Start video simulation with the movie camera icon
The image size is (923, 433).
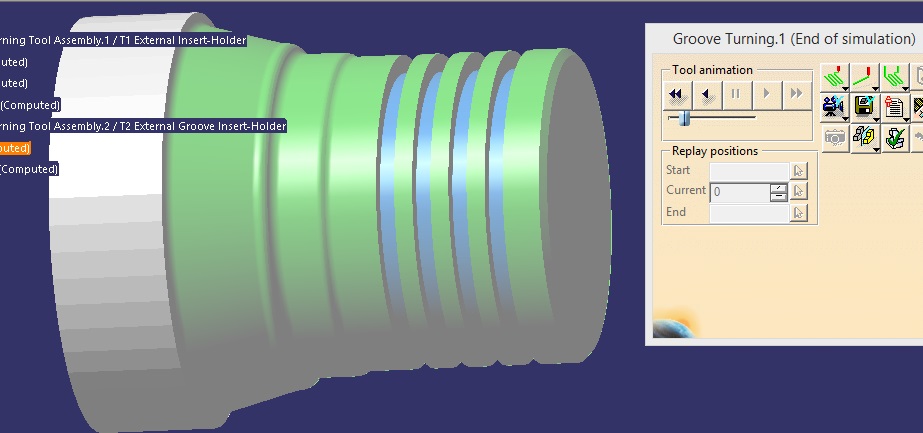(x=833, y=106)
